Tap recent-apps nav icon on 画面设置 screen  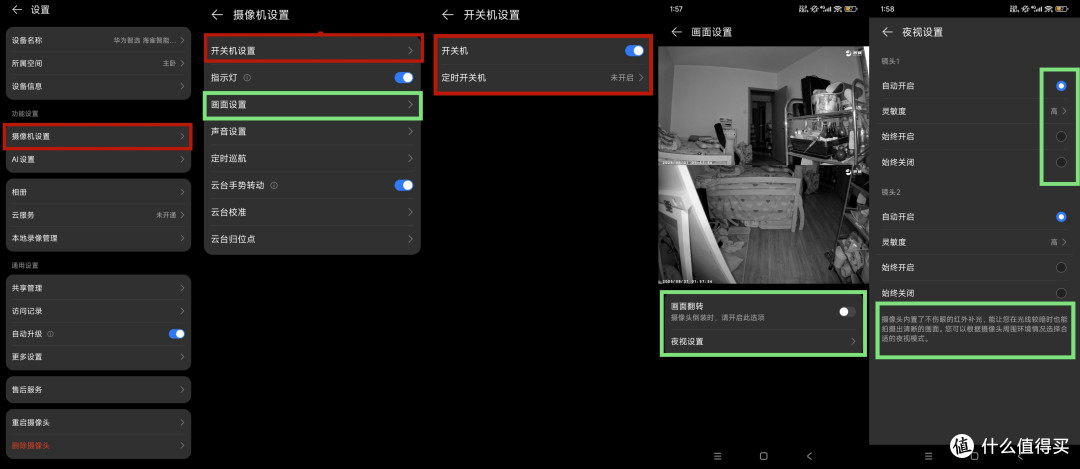click(717, 456)
